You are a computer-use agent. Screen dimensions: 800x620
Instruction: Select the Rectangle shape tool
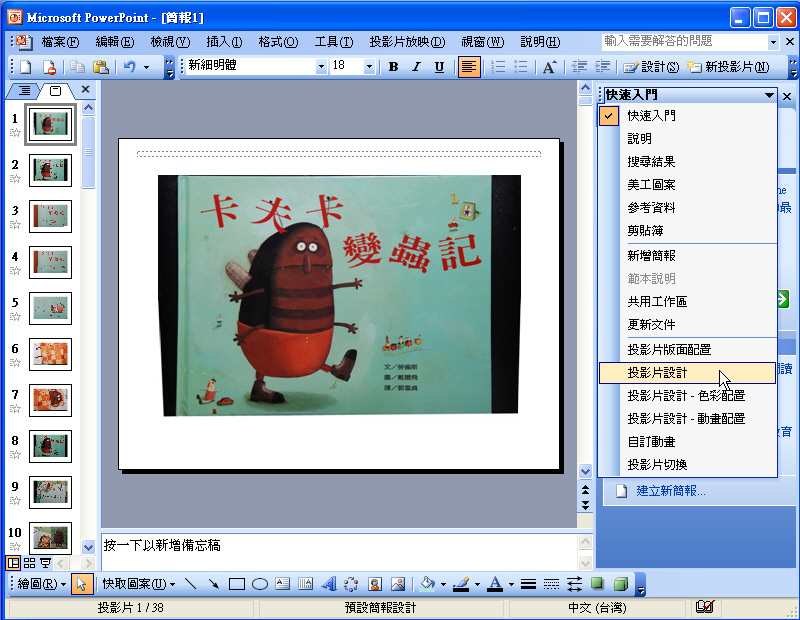237,584
